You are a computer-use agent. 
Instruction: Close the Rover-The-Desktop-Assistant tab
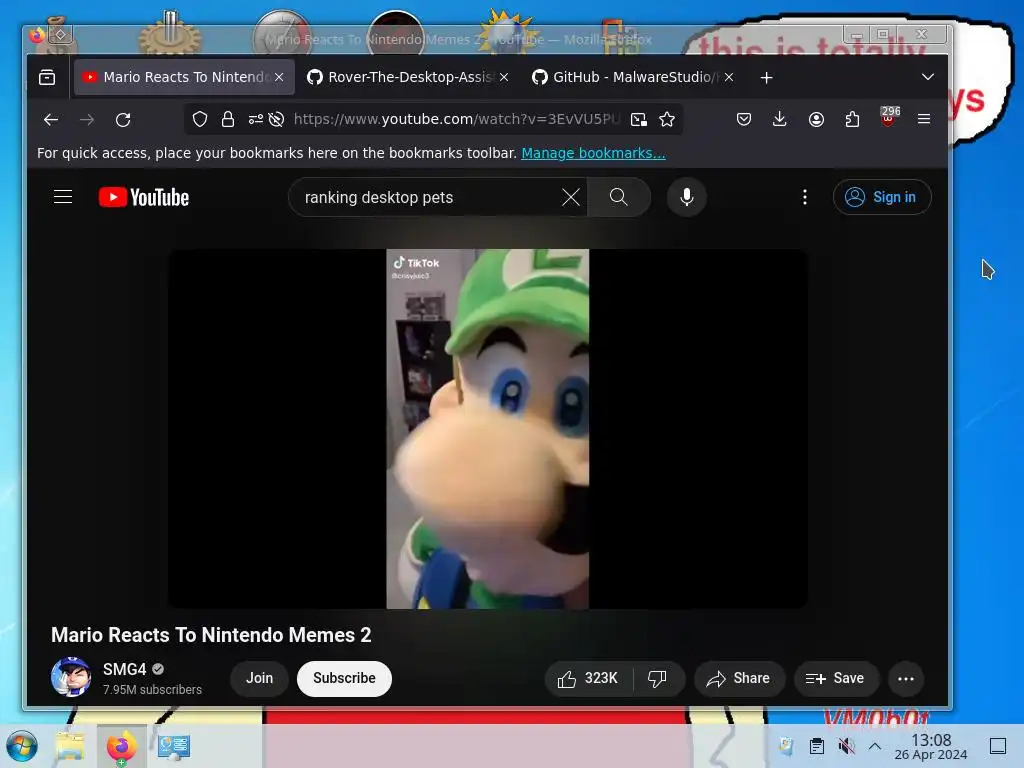[x=504, y=77]
